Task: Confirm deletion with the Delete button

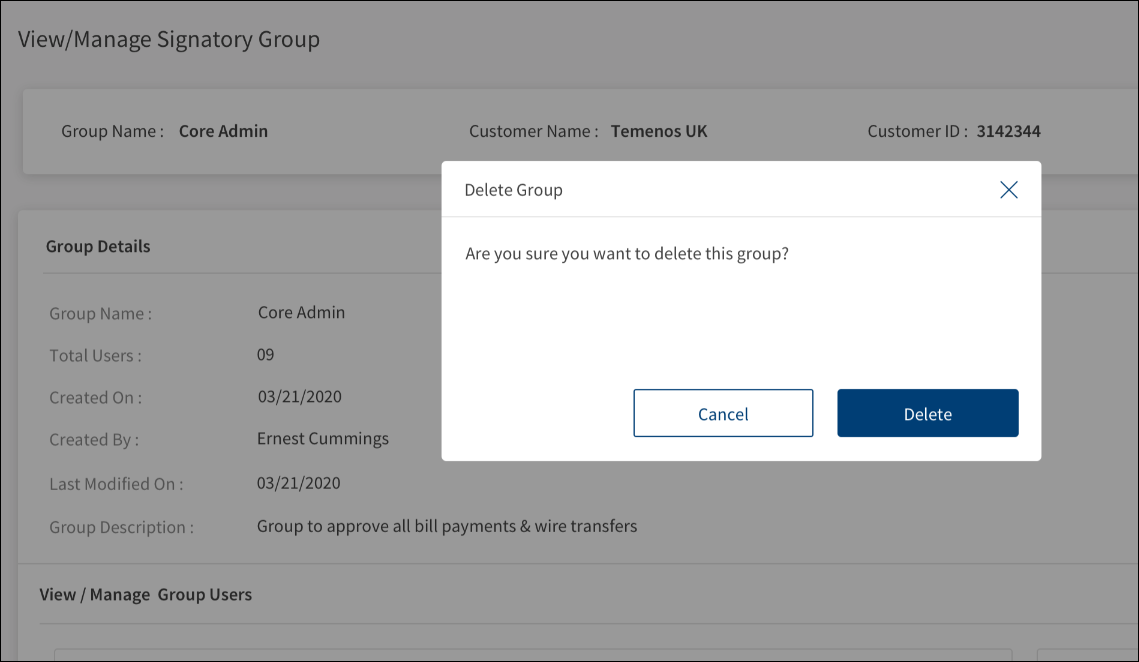Action: 927,414
